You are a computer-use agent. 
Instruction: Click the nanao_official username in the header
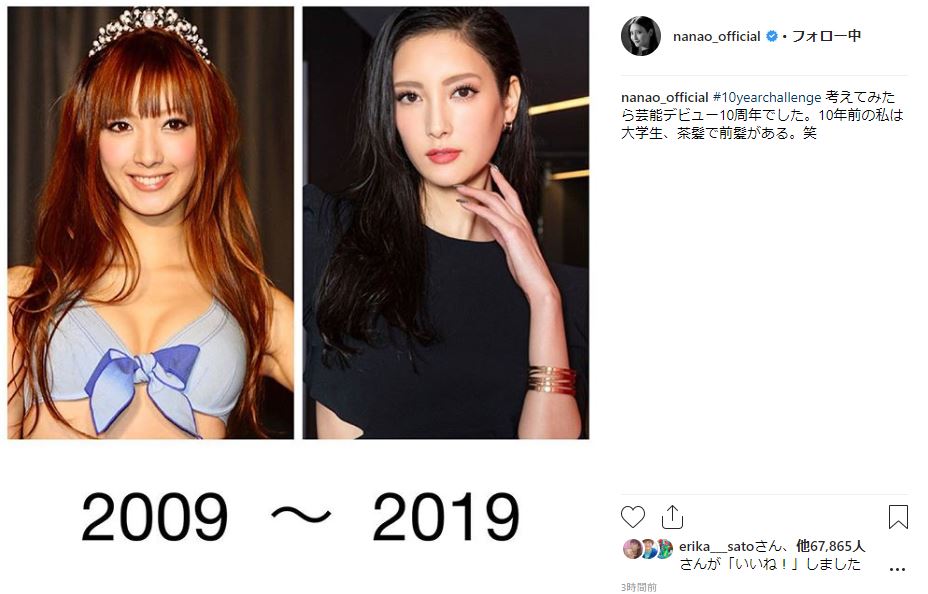coord(716,37)
